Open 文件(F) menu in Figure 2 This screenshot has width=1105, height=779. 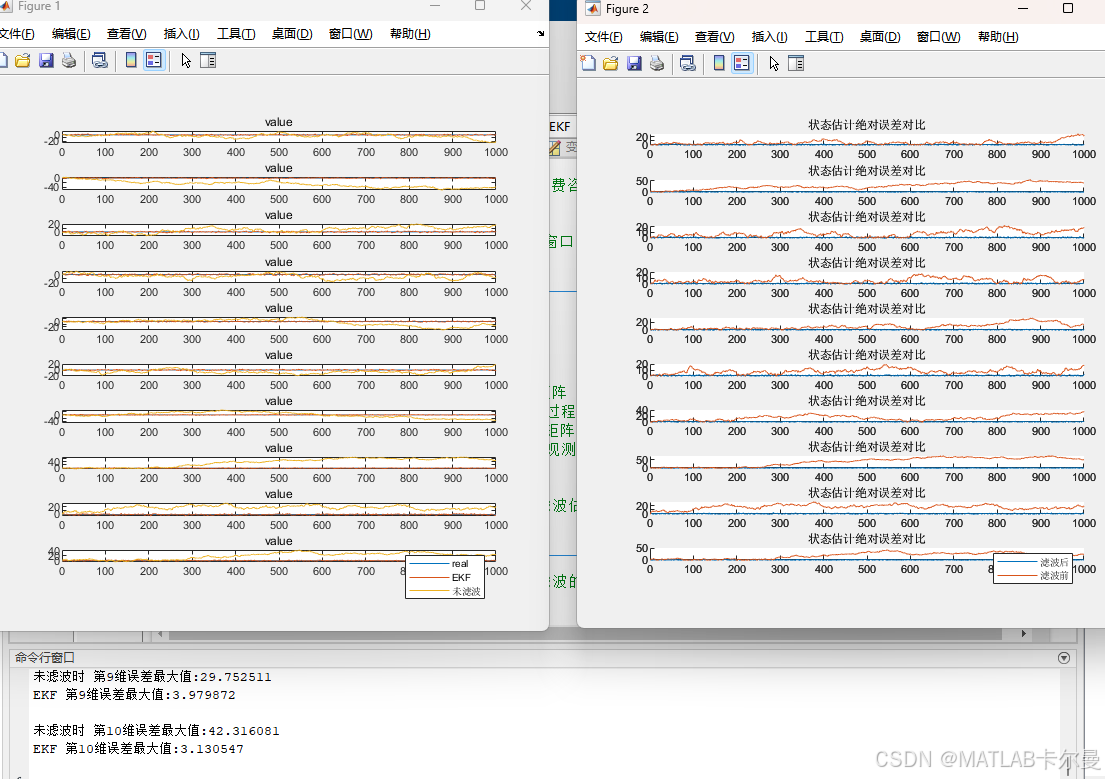[604, 37]
